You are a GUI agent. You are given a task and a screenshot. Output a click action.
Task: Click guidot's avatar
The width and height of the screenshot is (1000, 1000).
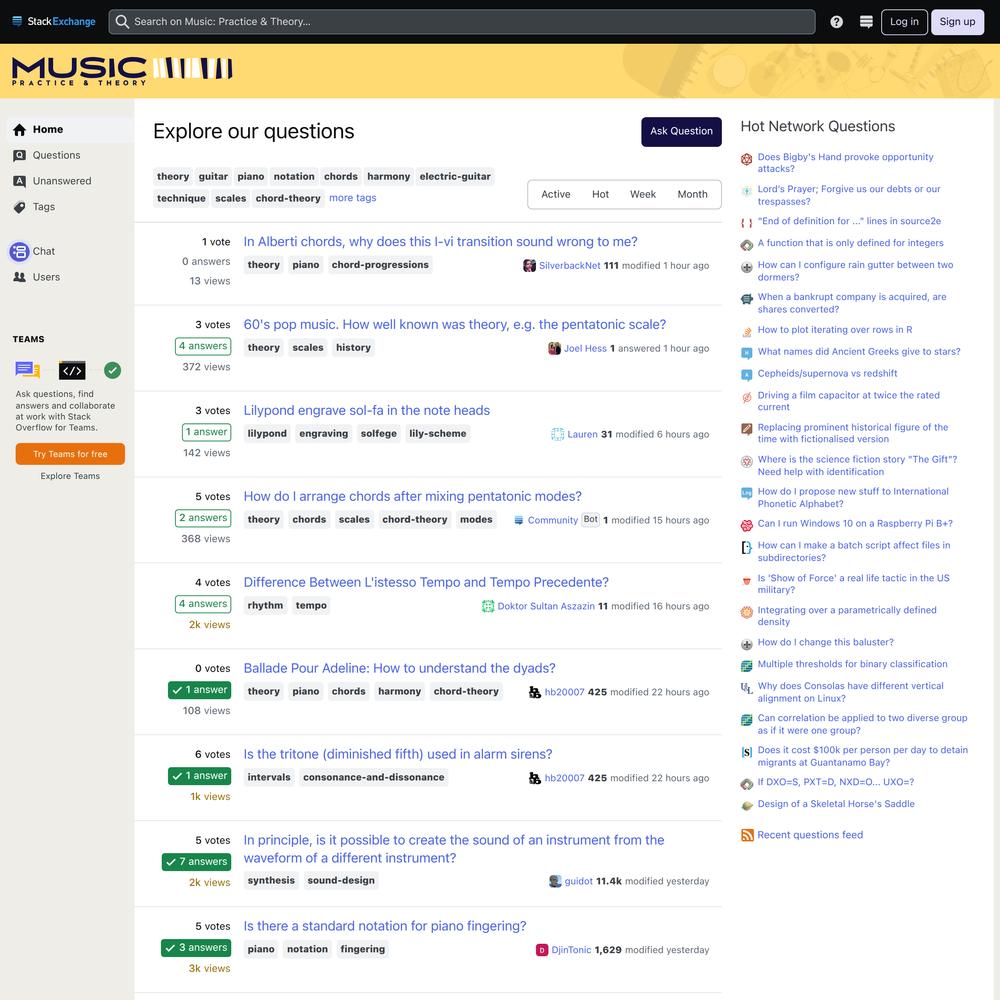(555, 881)
